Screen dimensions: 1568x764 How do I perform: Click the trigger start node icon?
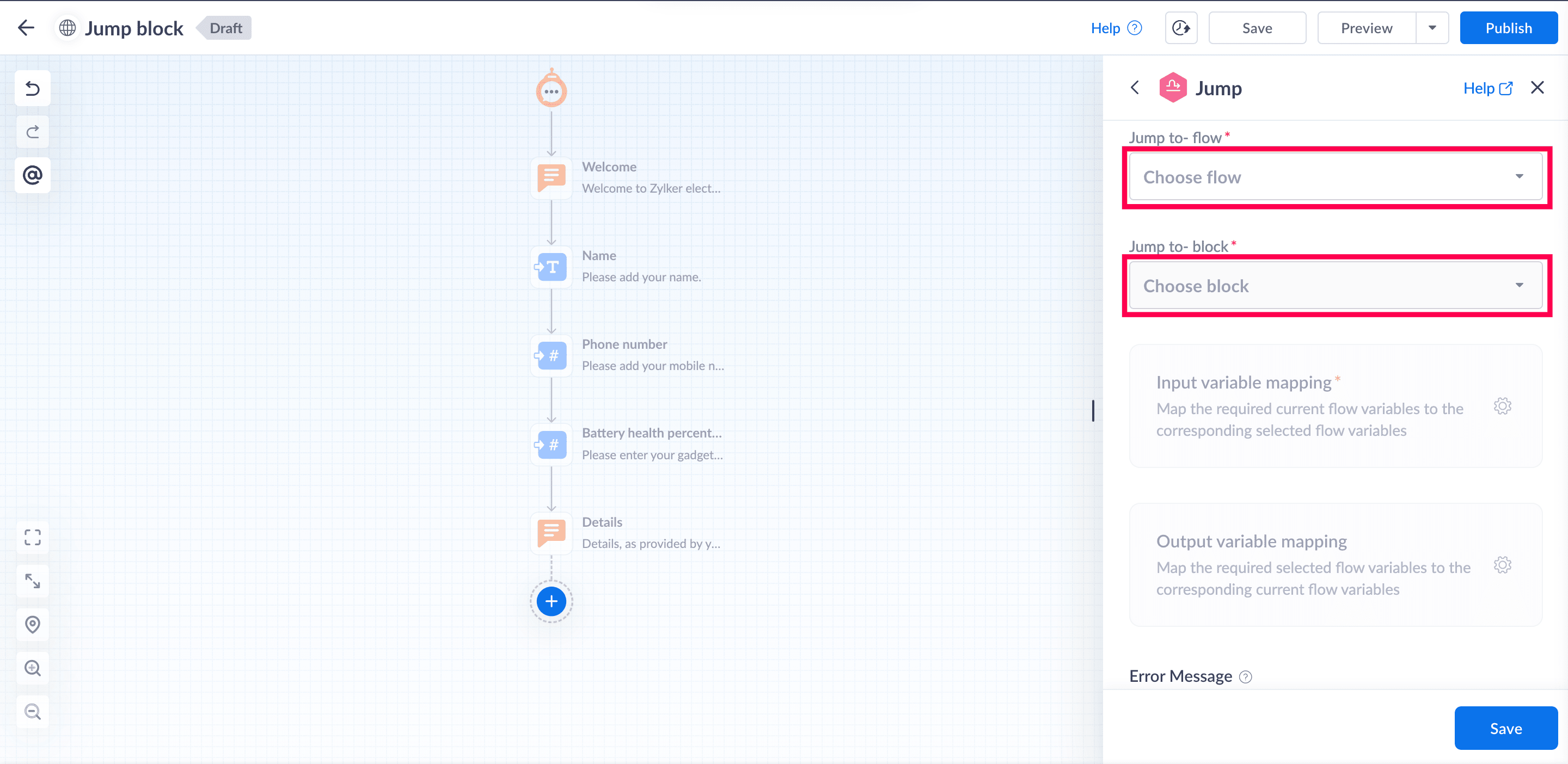(x=552, y=90)
